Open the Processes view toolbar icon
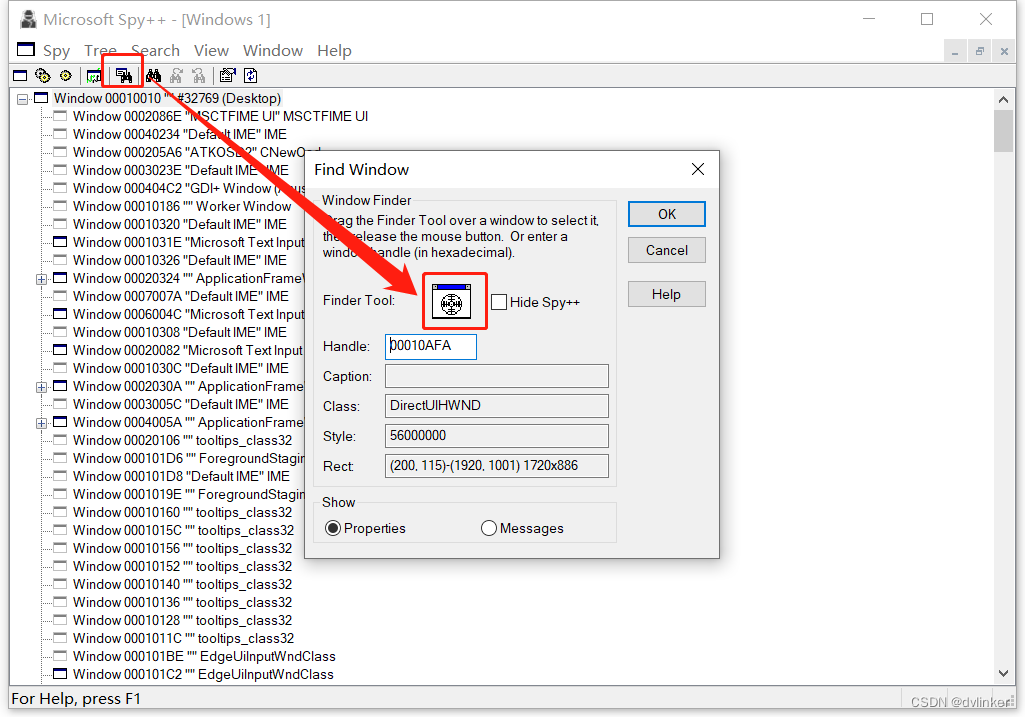 coord(43,76)
